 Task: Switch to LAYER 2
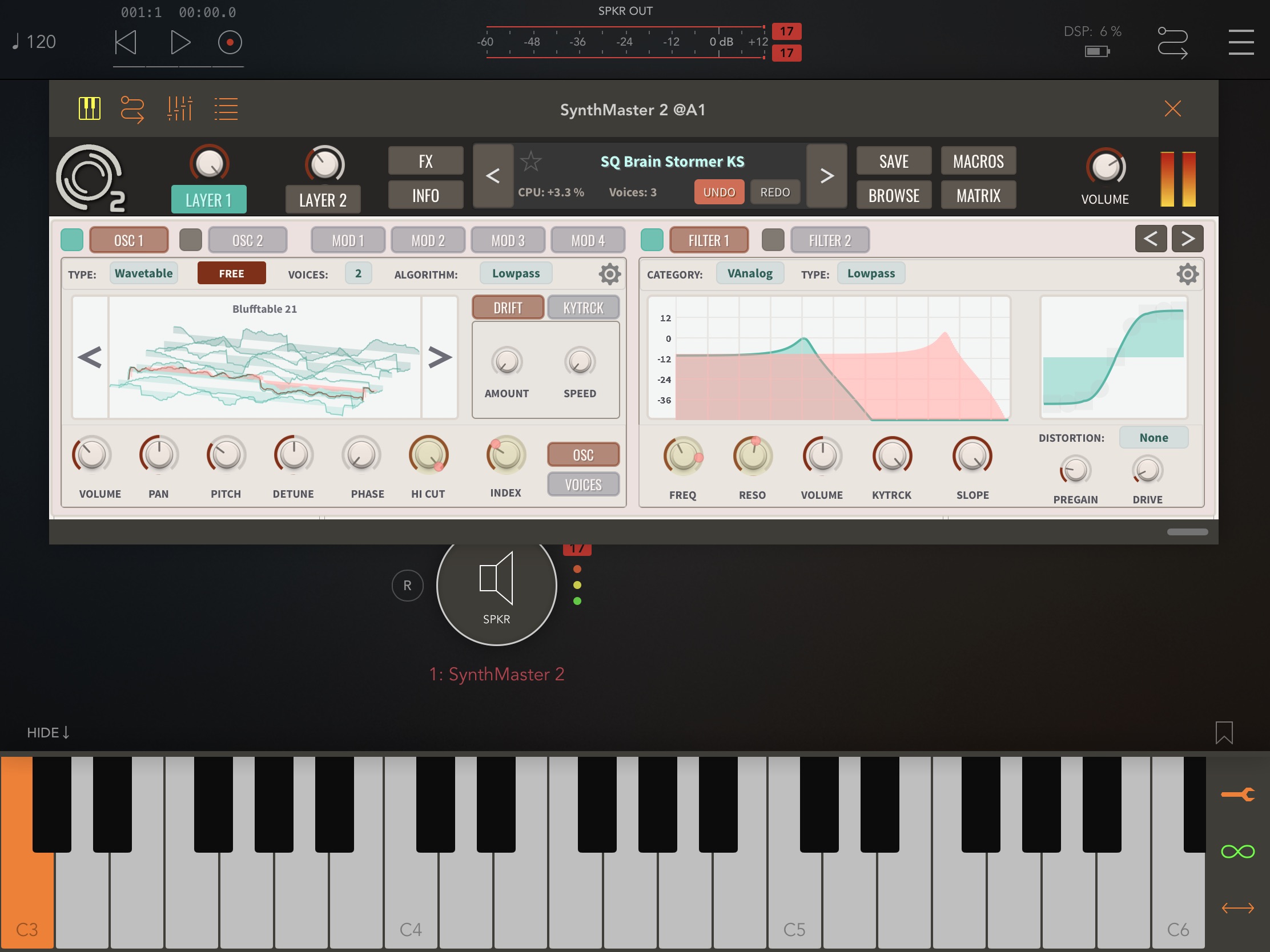pos(323,199)
